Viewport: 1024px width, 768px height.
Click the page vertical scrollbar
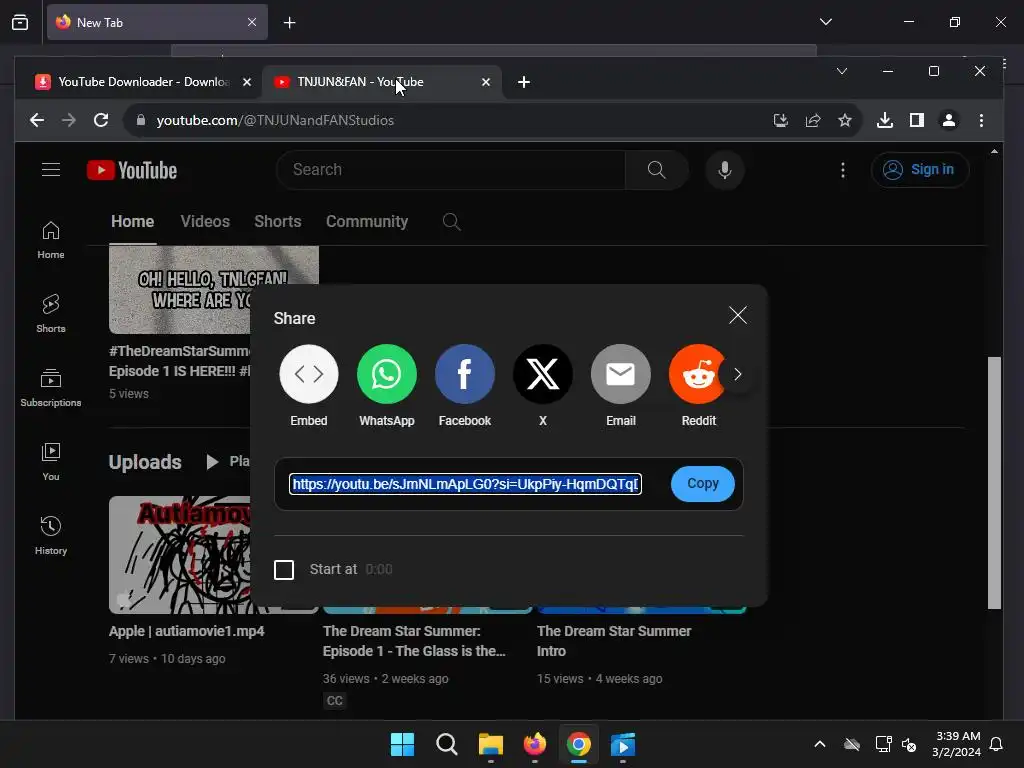(994, 483)
